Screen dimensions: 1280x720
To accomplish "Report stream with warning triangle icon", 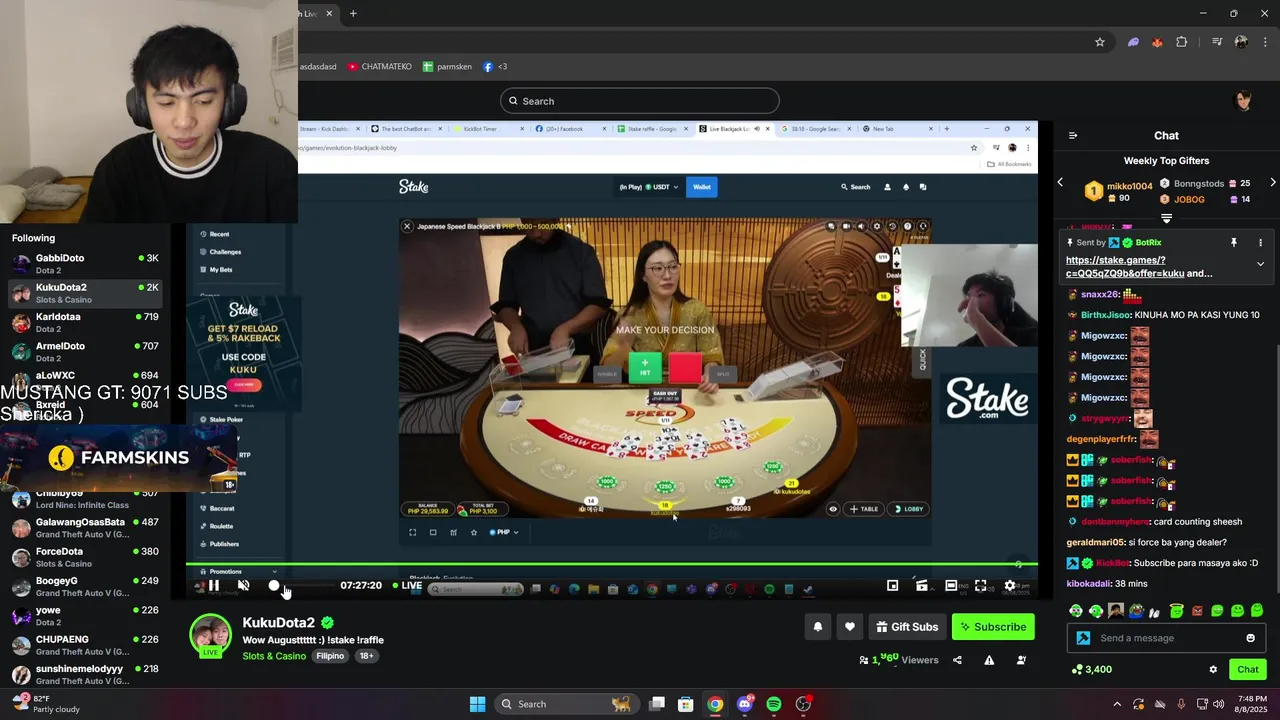I will [x=989, y=660].
